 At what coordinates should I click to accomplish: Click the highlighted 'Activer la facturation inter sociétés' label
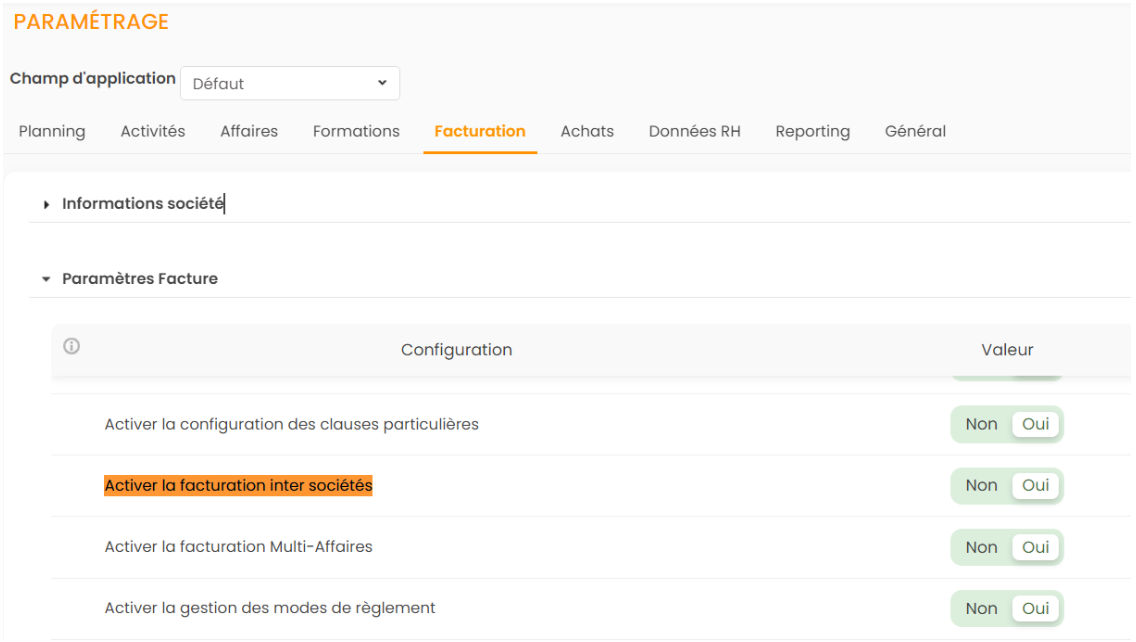pyautogui.click(x=238, y=486)
